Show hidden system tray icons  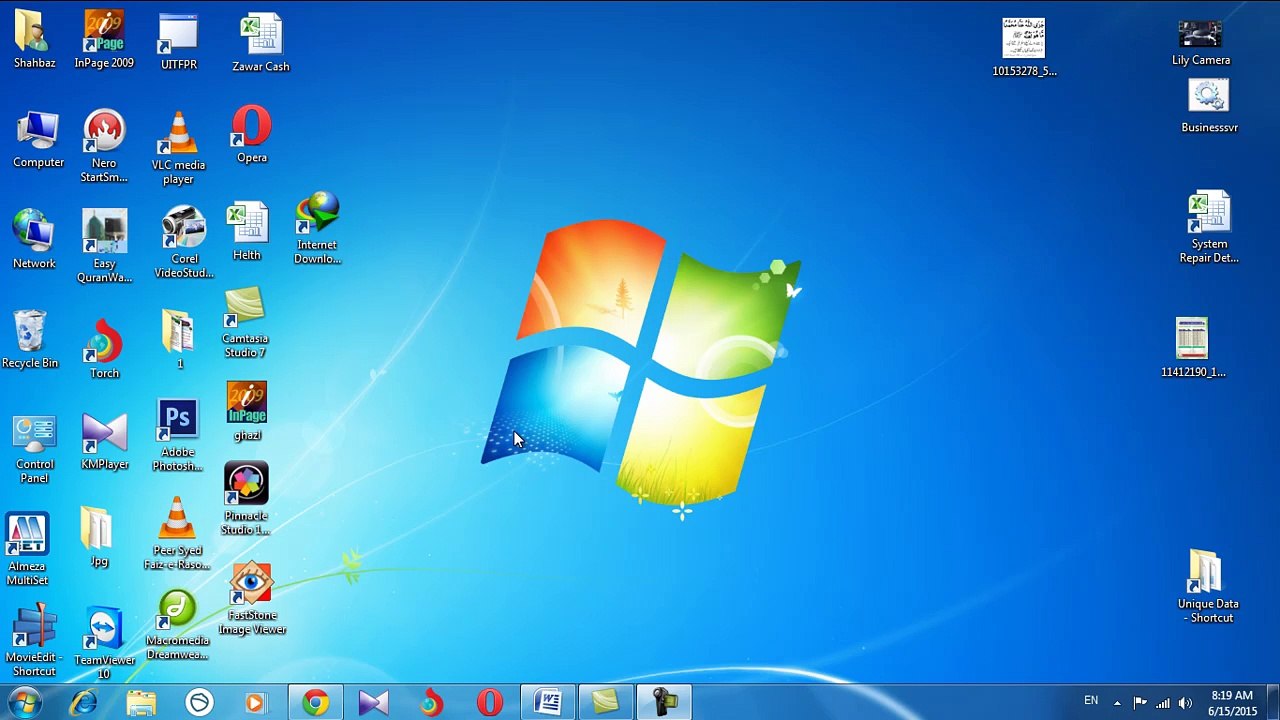pos(1117,703)
